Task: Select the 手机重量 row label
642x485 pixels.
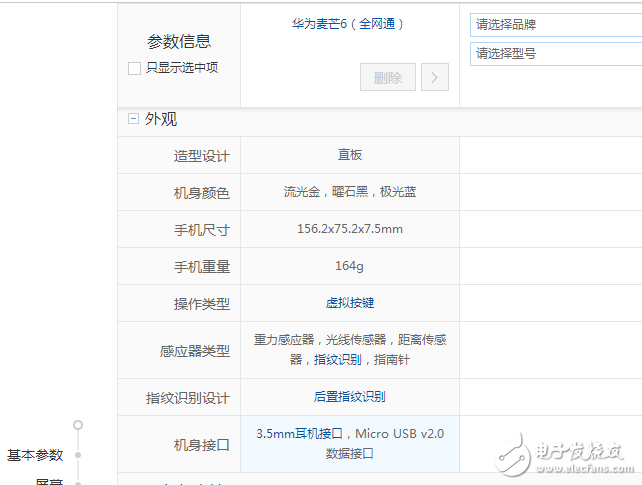Action: point(201,267)
